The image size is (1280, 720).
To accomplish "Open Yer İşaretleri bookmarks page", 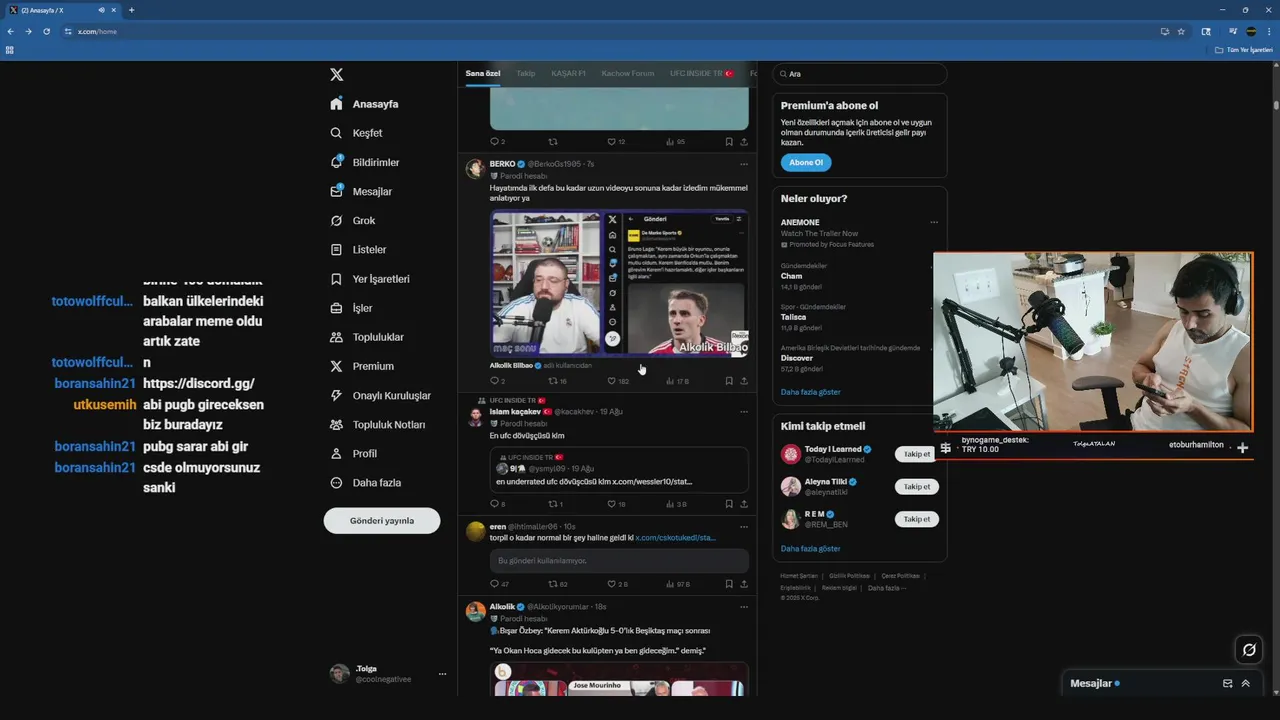I will (x=370, y=279).
